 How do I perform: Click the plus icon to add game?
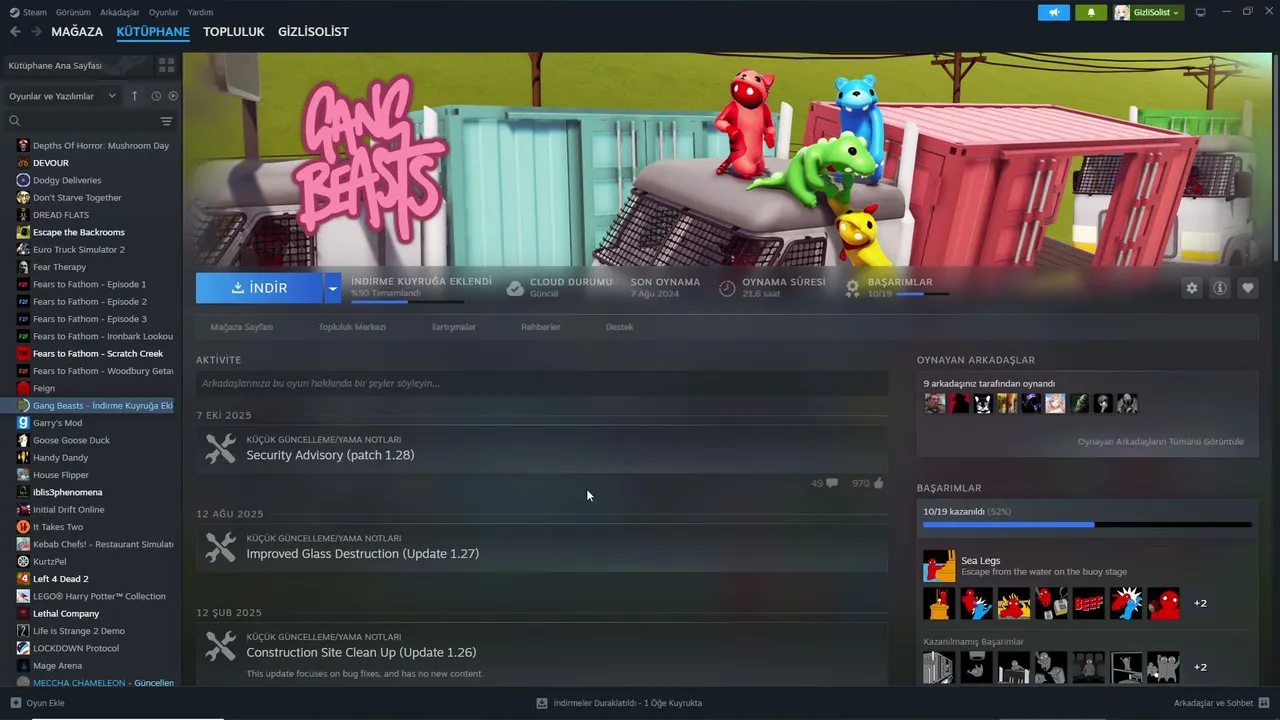pos(15,703)
